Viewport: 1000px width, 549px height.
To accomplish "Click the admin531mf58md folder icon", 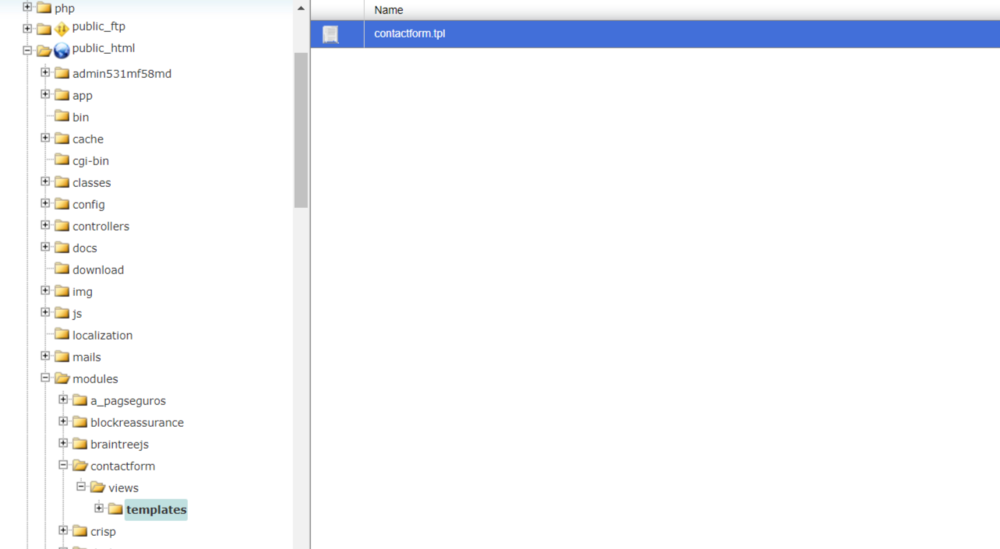I will 62,73.
